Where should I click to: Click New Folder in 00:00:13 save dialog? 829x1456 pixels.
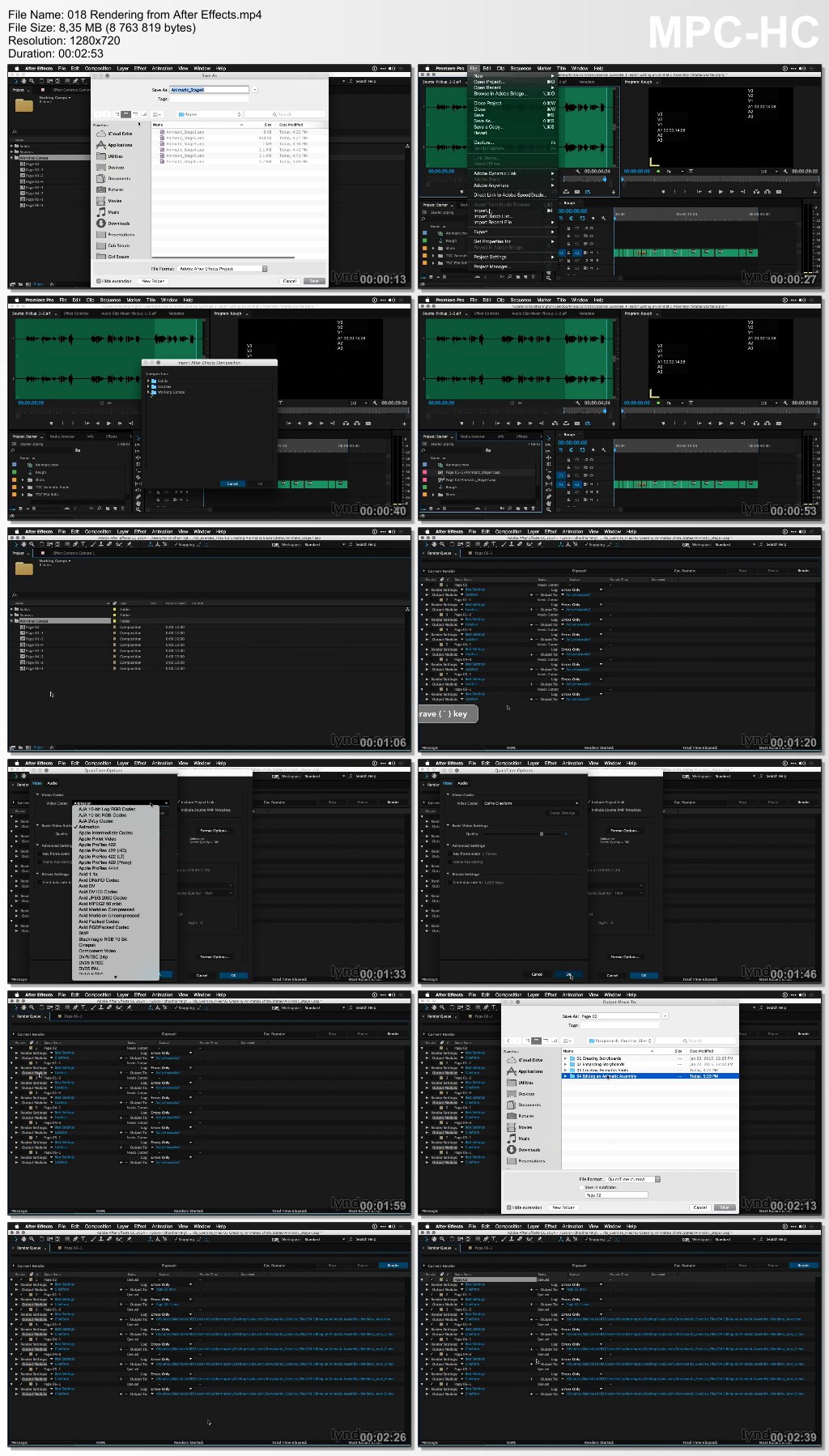153,281
